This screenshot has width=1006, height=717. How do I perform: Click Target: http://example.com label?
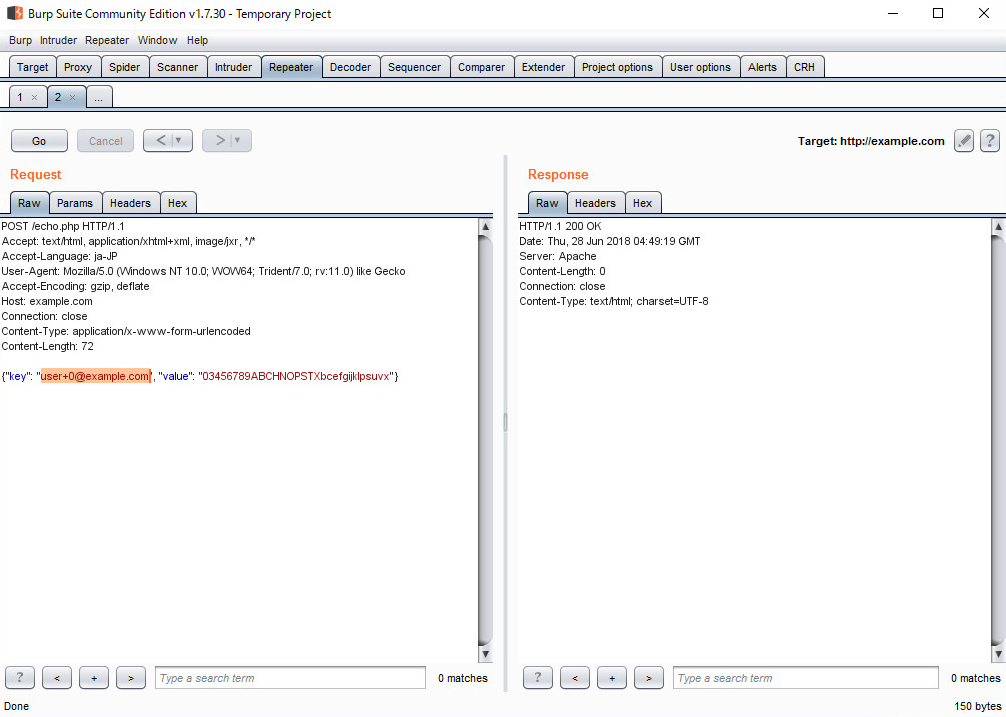(871, 141)
